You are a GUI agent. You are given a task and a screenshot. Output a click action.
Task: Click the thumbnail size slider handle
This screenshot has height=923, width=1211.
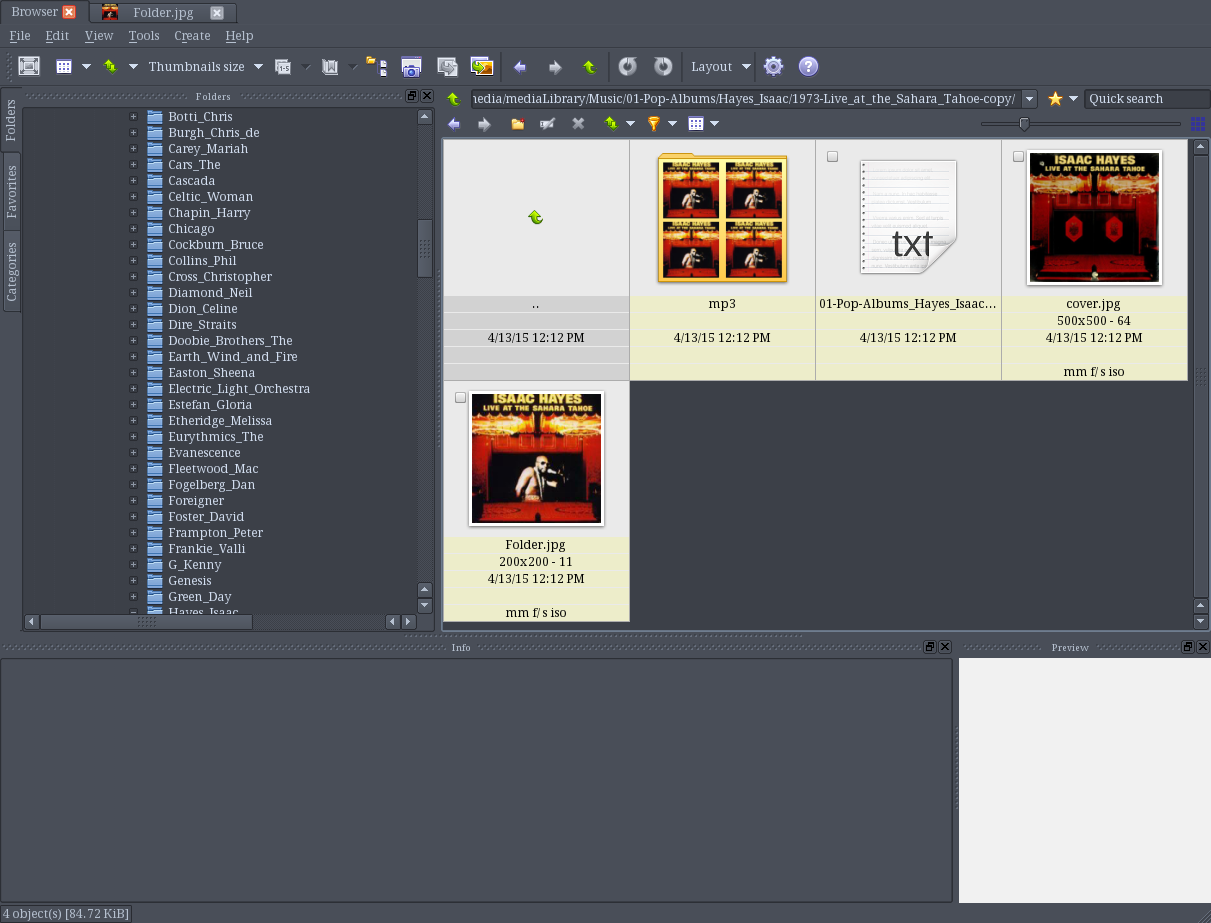coord(1024,124)
